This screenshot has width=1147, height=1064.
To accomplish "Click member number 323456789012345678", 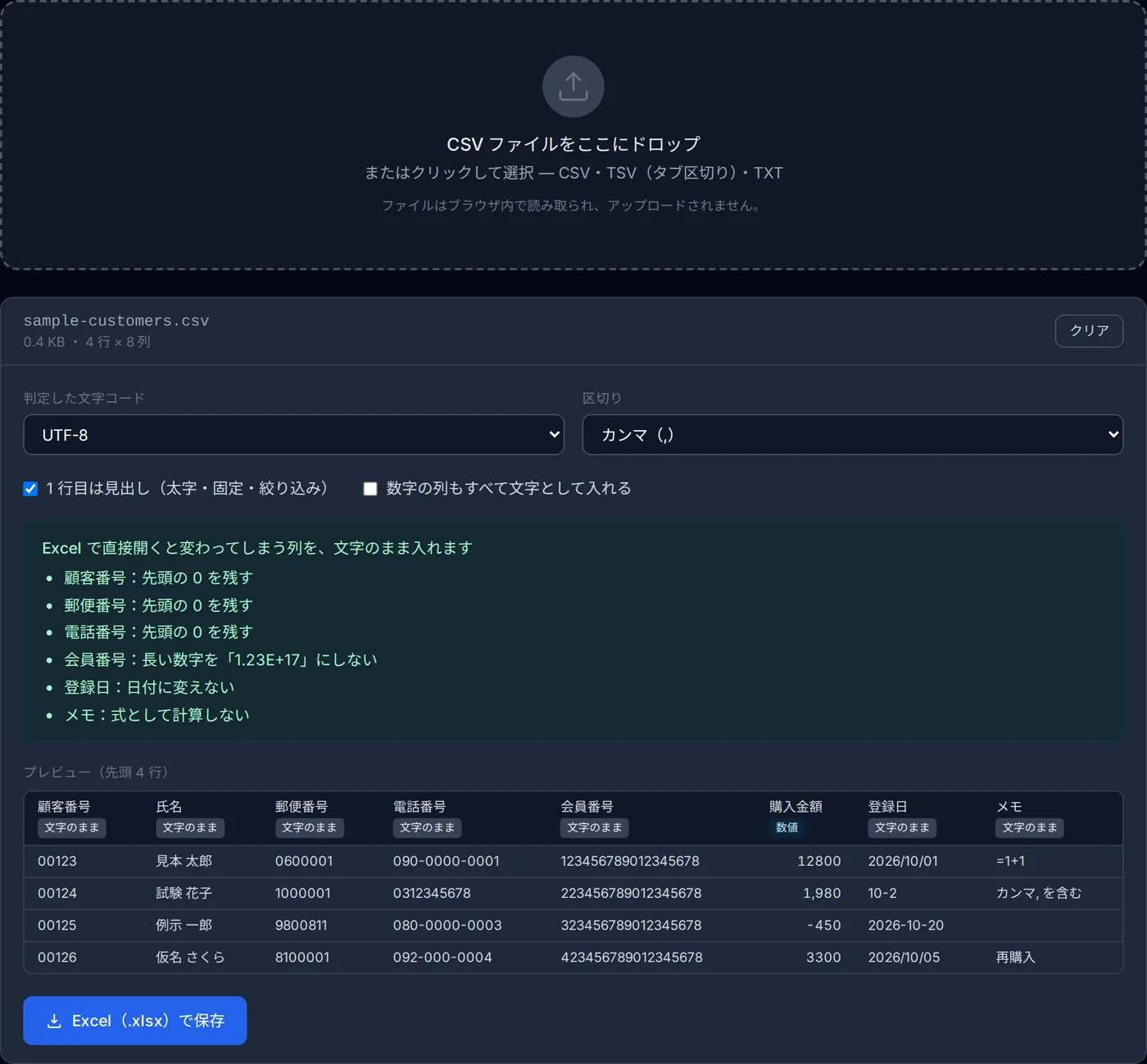I will (x=631, y=925).
